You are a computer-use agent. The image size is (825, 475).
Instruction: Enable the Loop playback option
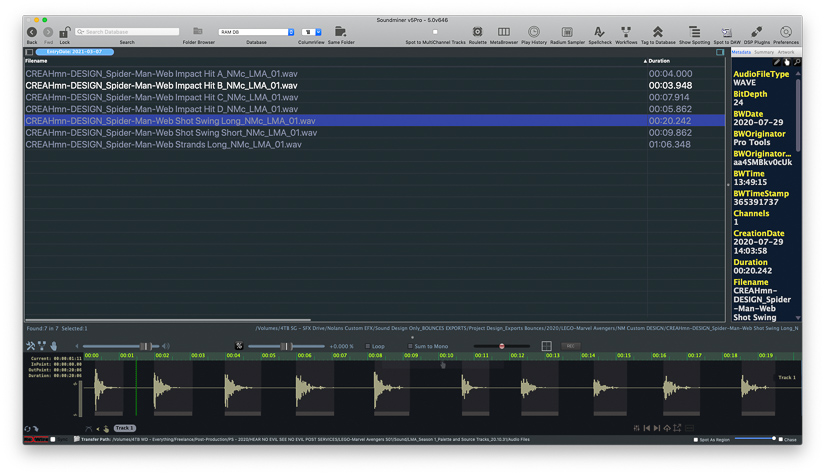[x=369, y=346]
